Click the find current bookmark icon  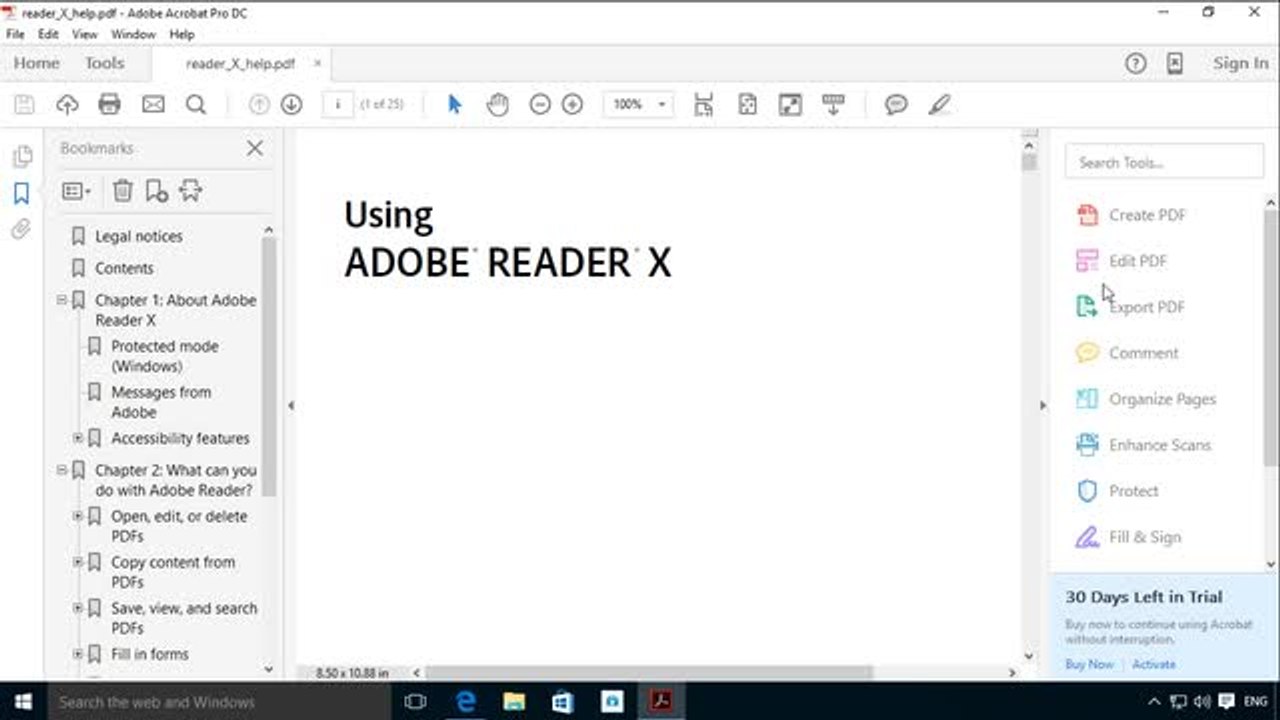[x=190, y=190]
